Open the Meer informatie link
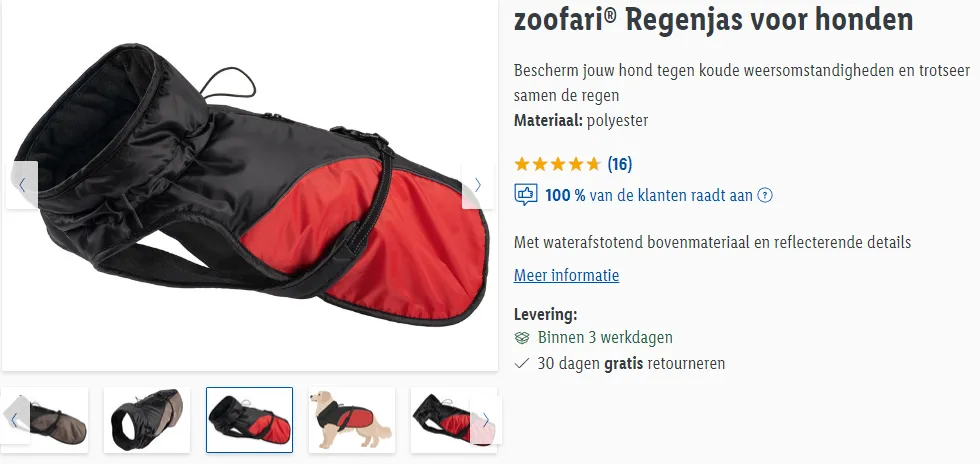This screenshot has width=980, height=464. pyautogui.click(x=566, y=275)
